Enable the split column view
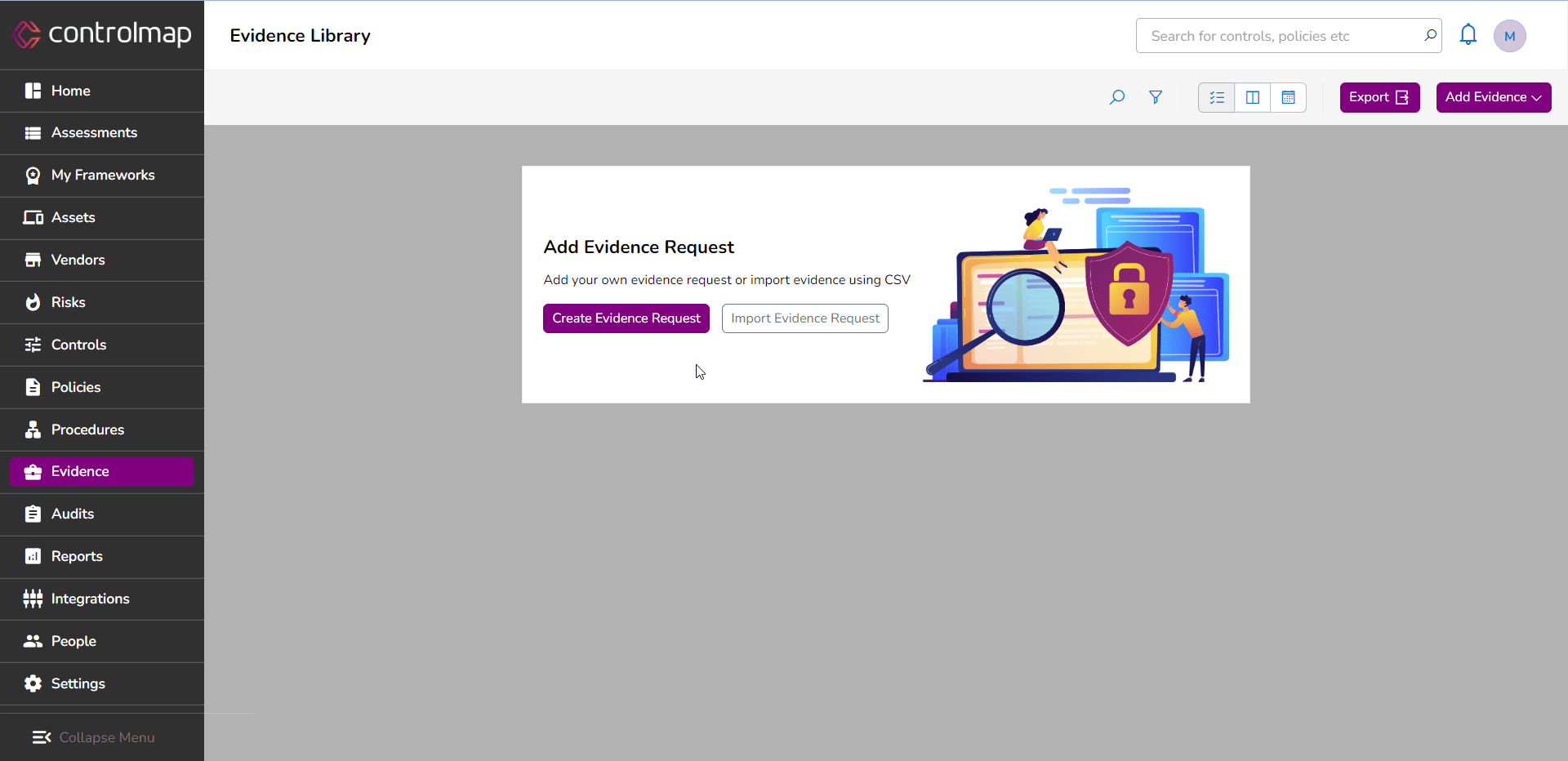This screenshot has width=1568, height=761. tap(1252, 97)
